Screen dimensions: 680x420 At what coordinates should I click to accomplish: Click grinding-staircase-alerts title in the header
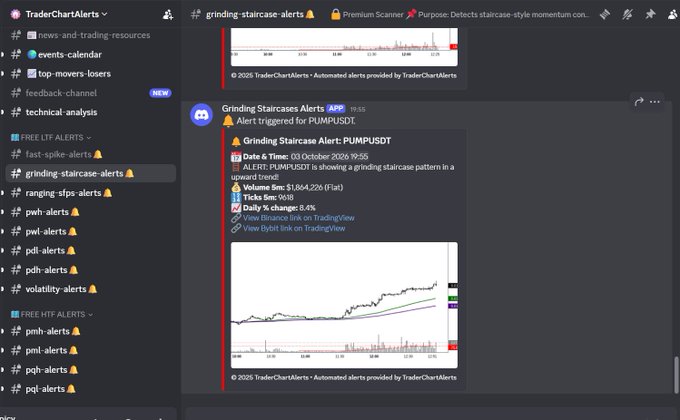click(x=255, y=14)
